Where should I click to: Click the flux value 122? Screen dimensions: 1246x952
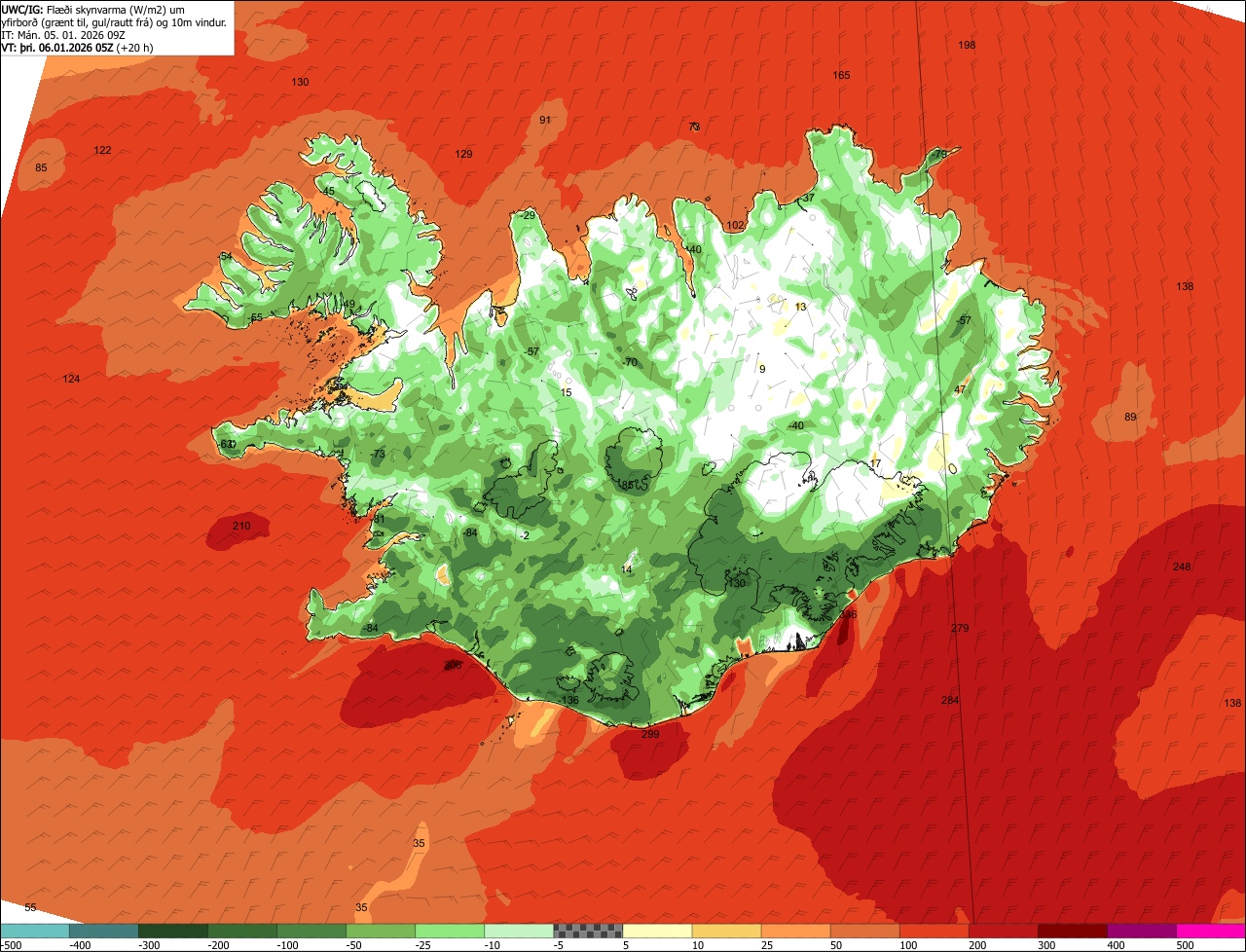102,150
